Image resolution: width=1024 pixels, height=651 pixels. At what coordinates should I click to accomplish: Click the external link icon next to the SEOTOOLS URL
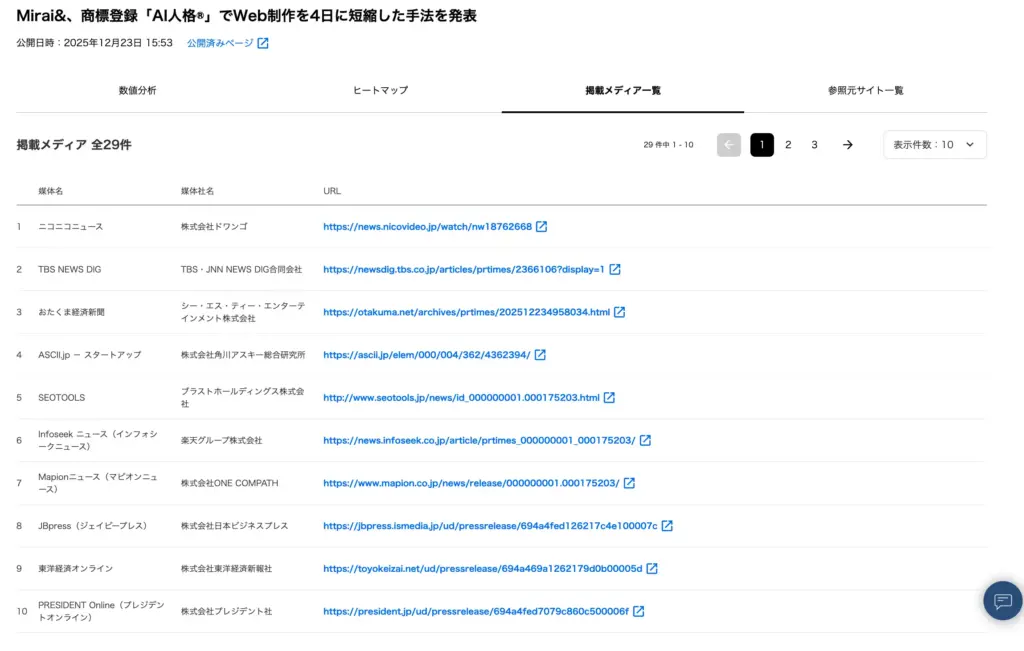(x=611, y=397)
